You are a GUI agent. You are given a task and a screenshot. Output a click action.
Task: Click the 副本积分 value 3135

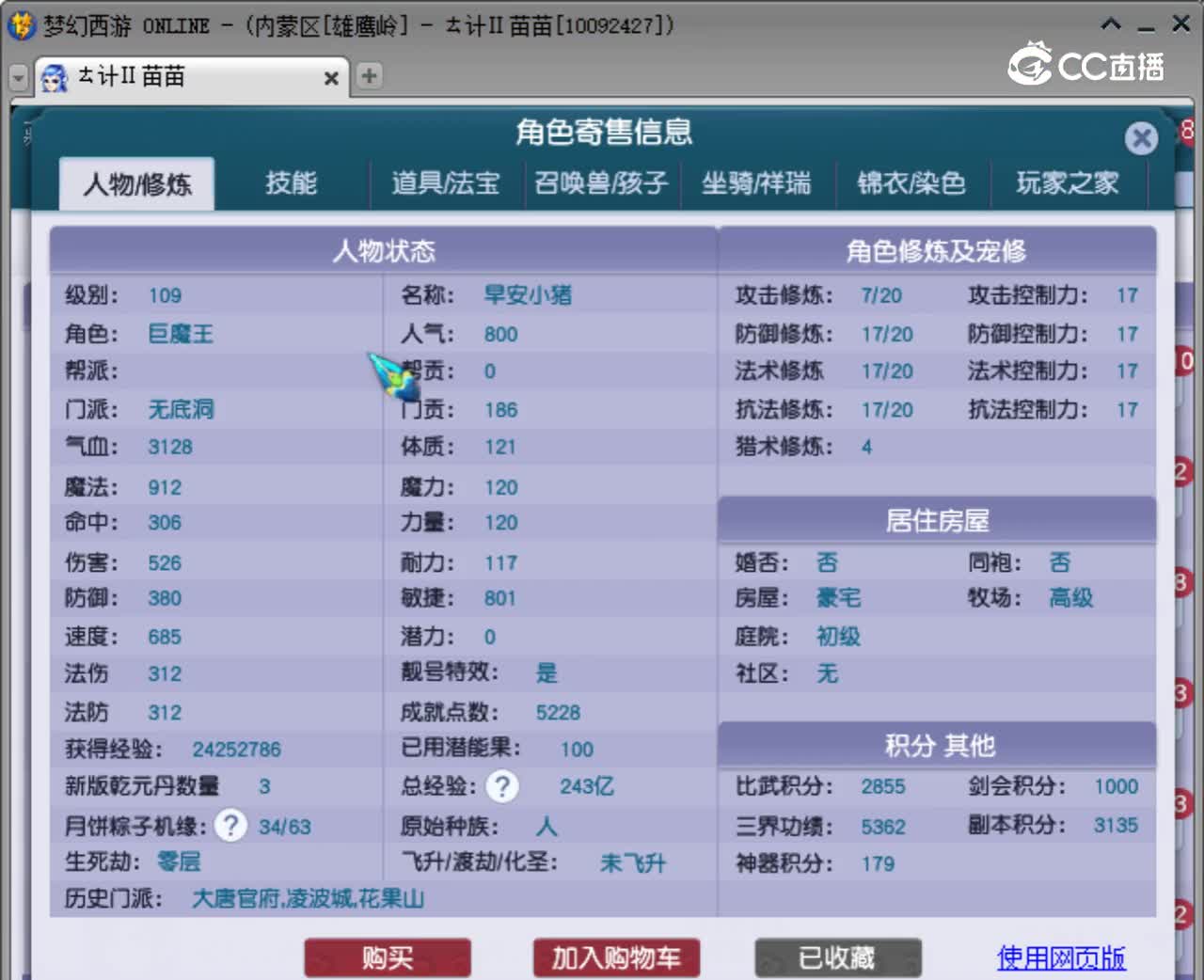click(1116, 825)
